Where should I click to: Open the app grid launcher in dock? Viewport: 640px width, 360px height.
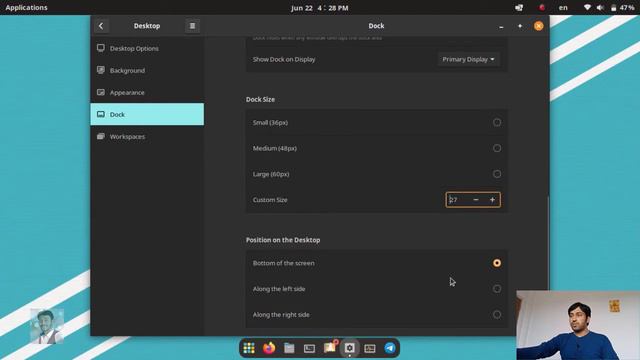coord(249,348)
